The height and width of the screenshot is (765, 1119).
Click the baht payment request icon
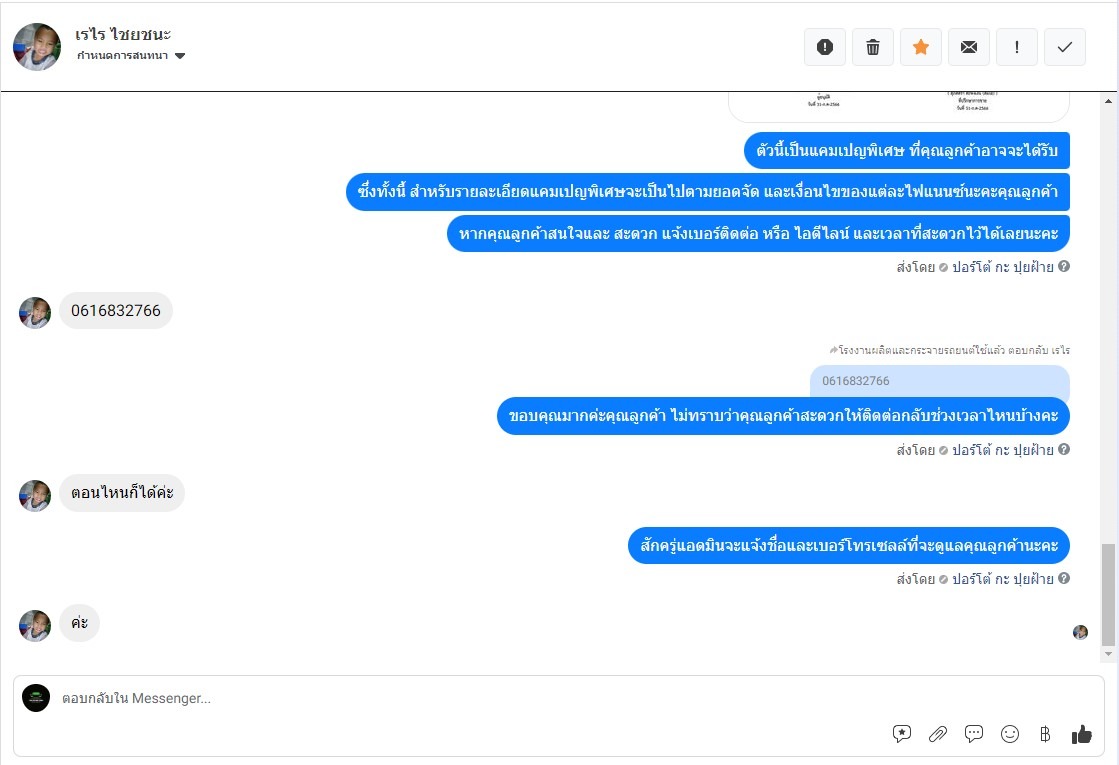(x=1045, y=734)
